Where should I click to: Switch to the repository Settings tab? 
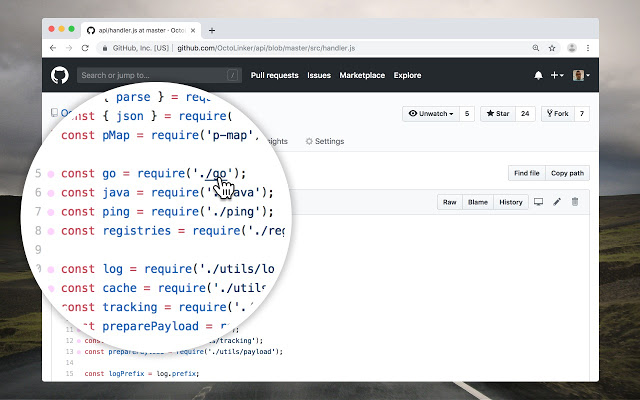325,141
